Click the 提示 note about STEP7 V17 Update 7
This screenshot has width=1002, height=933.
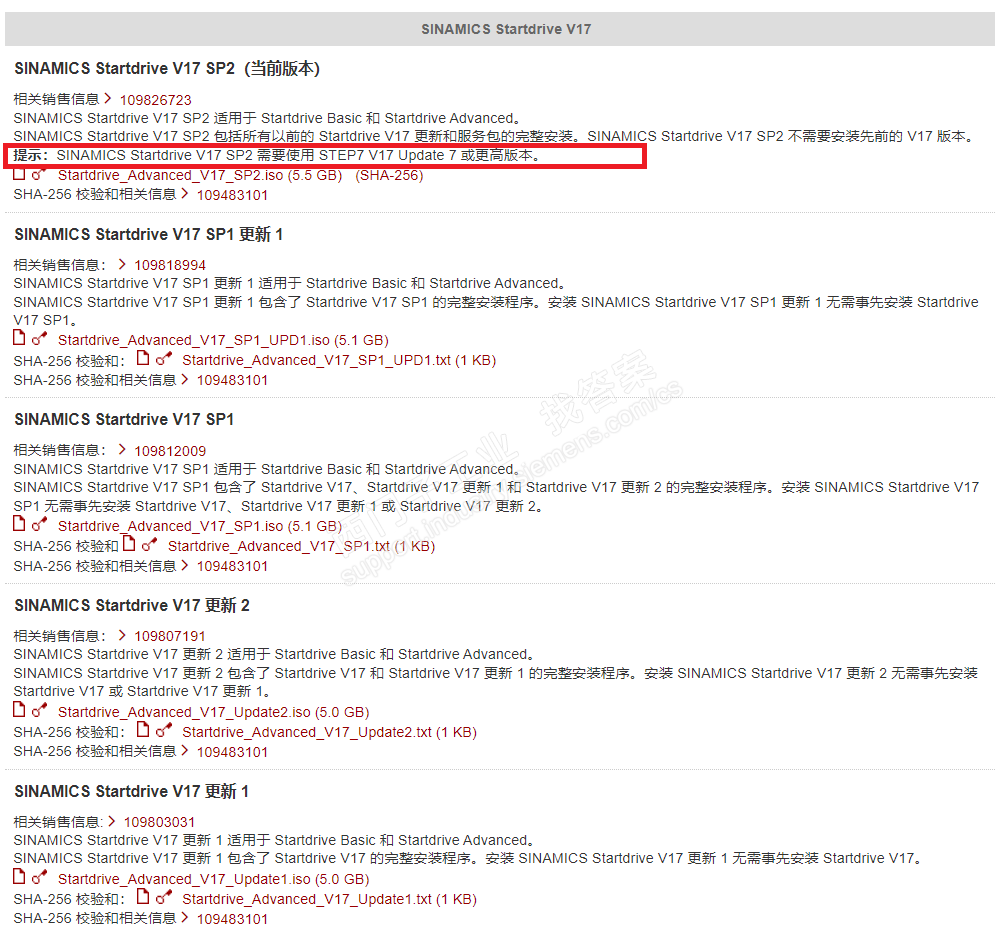(325, 155)
